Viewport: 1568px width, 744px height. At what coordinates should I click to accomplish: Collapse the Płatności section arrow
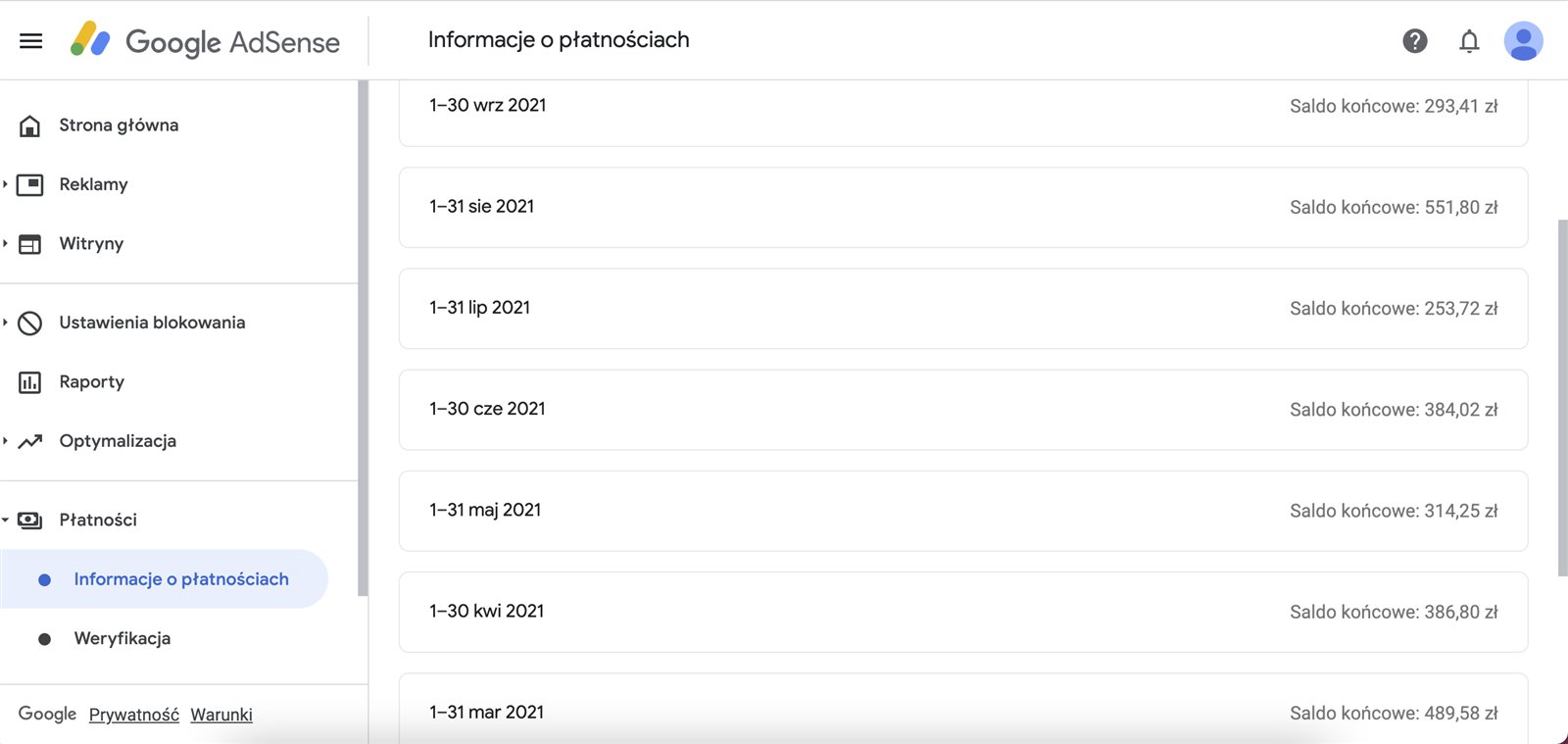6,521
